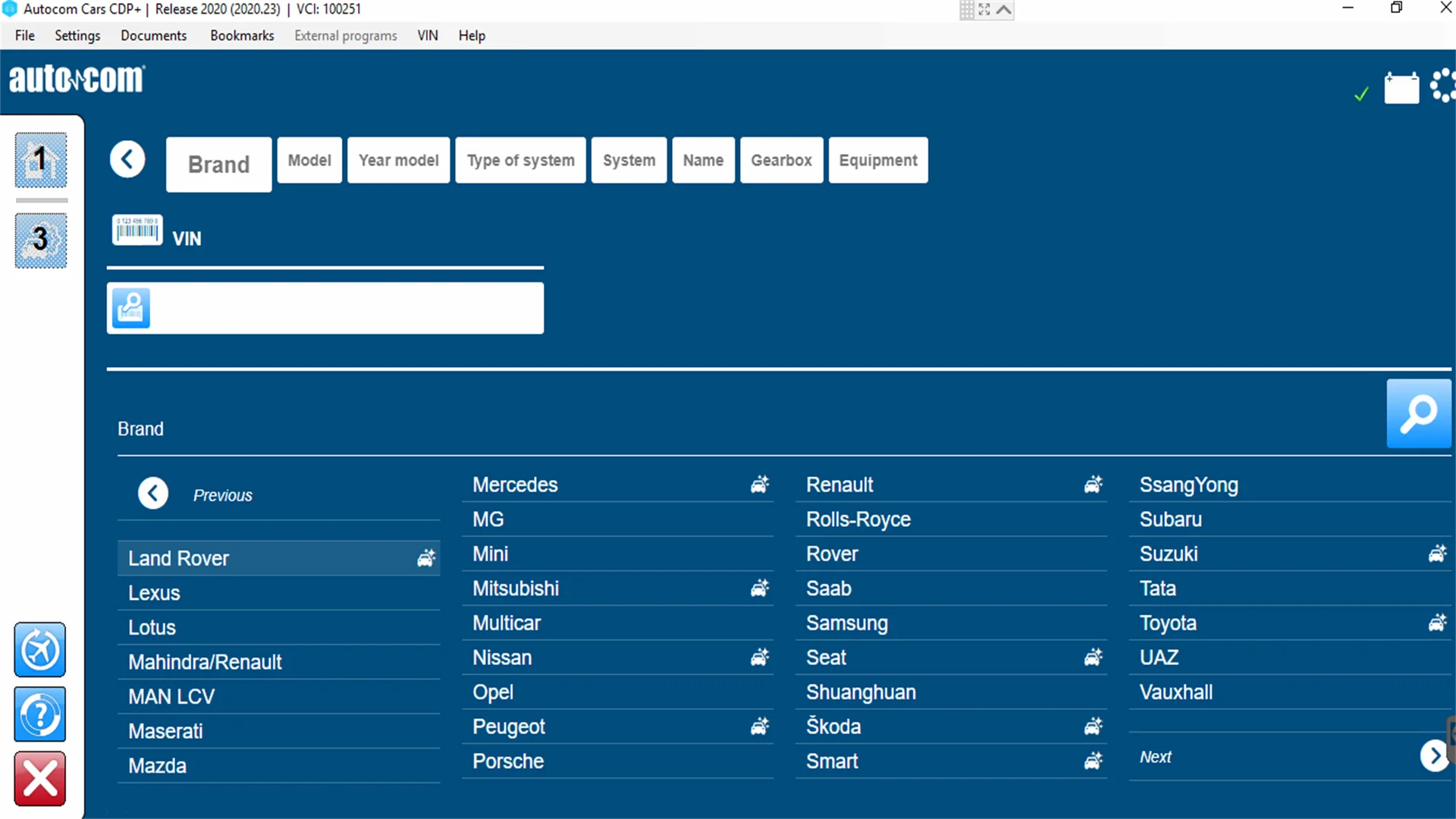The height and width of the screenshot is (819, 1456).
Task: Open the Settings menu
Action: pos(77,36)
